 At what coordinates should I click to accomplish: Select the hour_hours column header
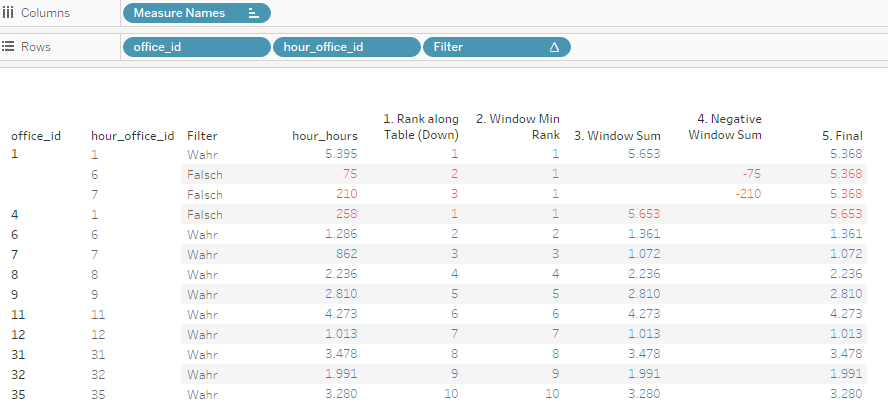click(x=324, y=136)
